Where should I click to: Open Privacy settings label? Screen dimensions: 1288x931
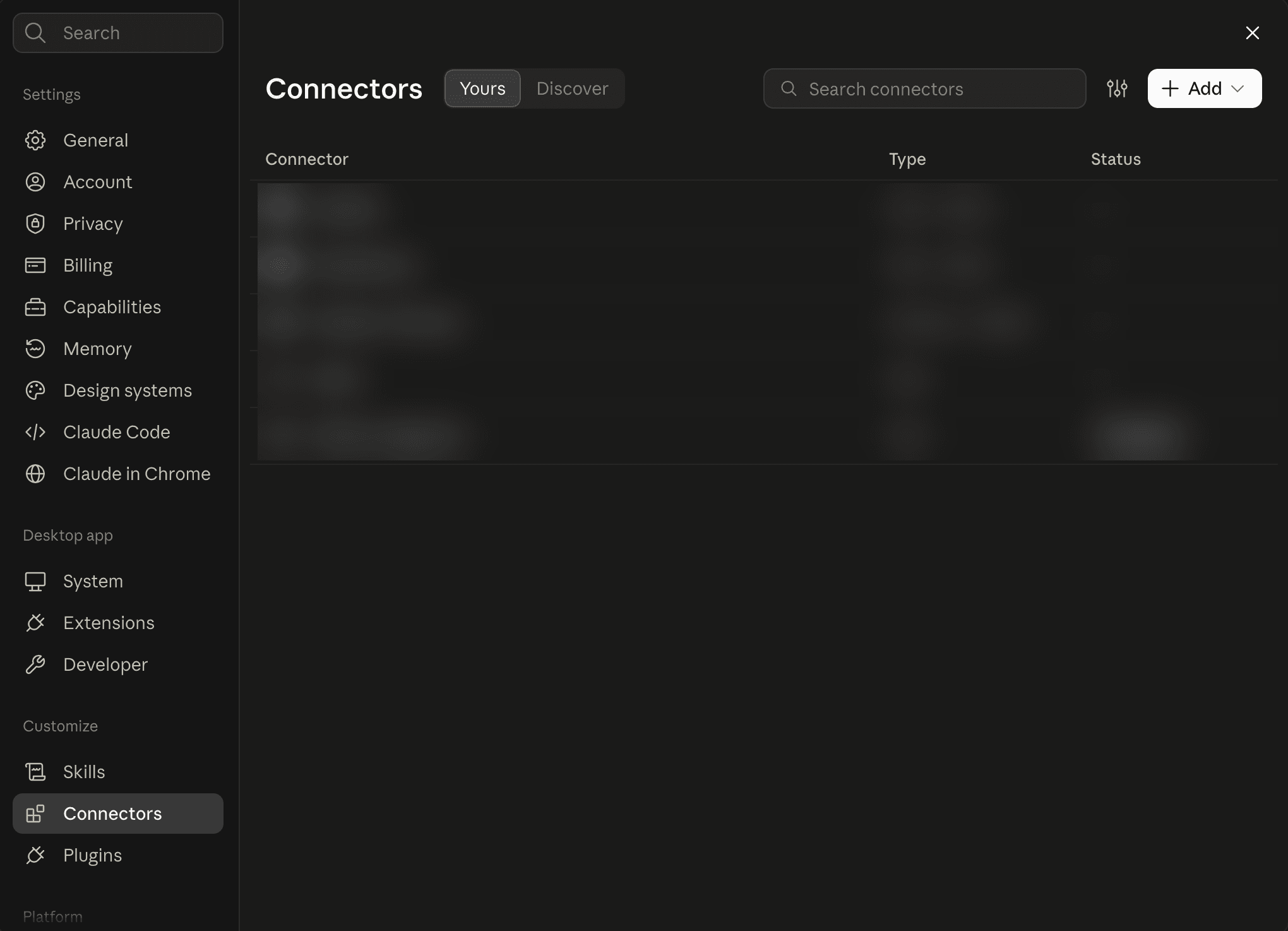coord(93,224)
